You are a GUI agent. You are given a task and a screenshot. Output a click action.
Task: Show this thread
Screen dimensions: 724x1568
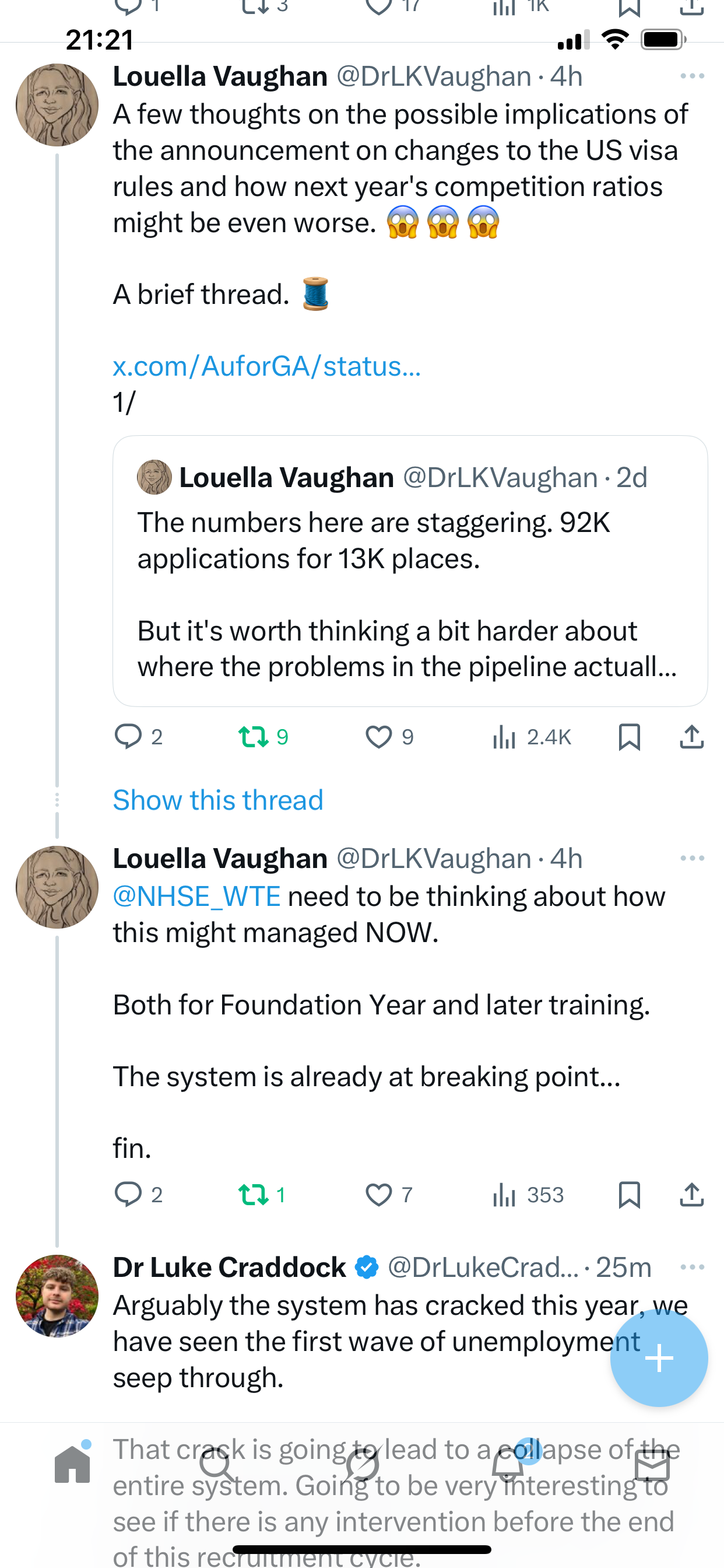coord(218,800)
